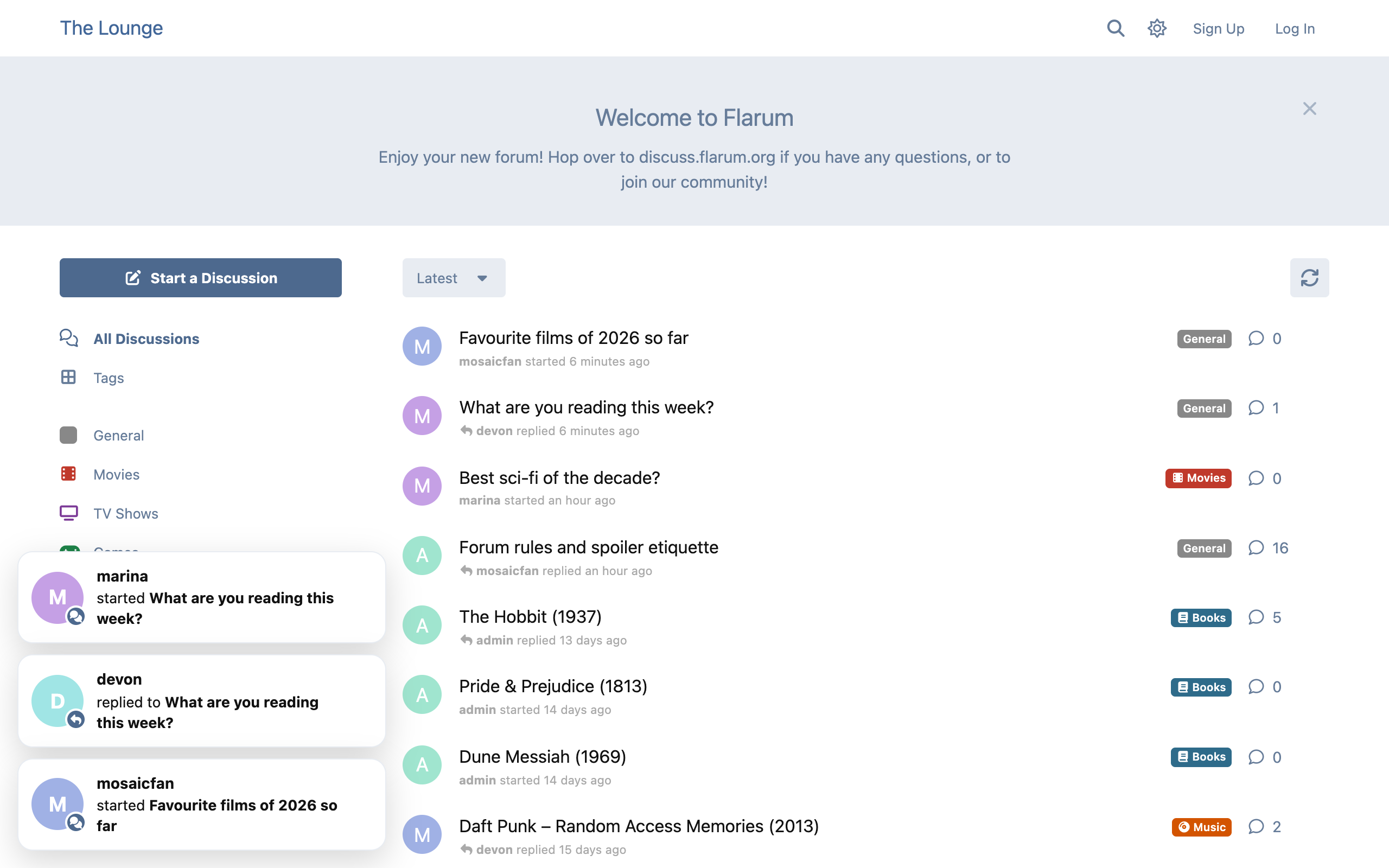This screenshot has width=1389, height=868.
Task: Click Books tag on The Hobbit row
Action: click(1201, 618)
